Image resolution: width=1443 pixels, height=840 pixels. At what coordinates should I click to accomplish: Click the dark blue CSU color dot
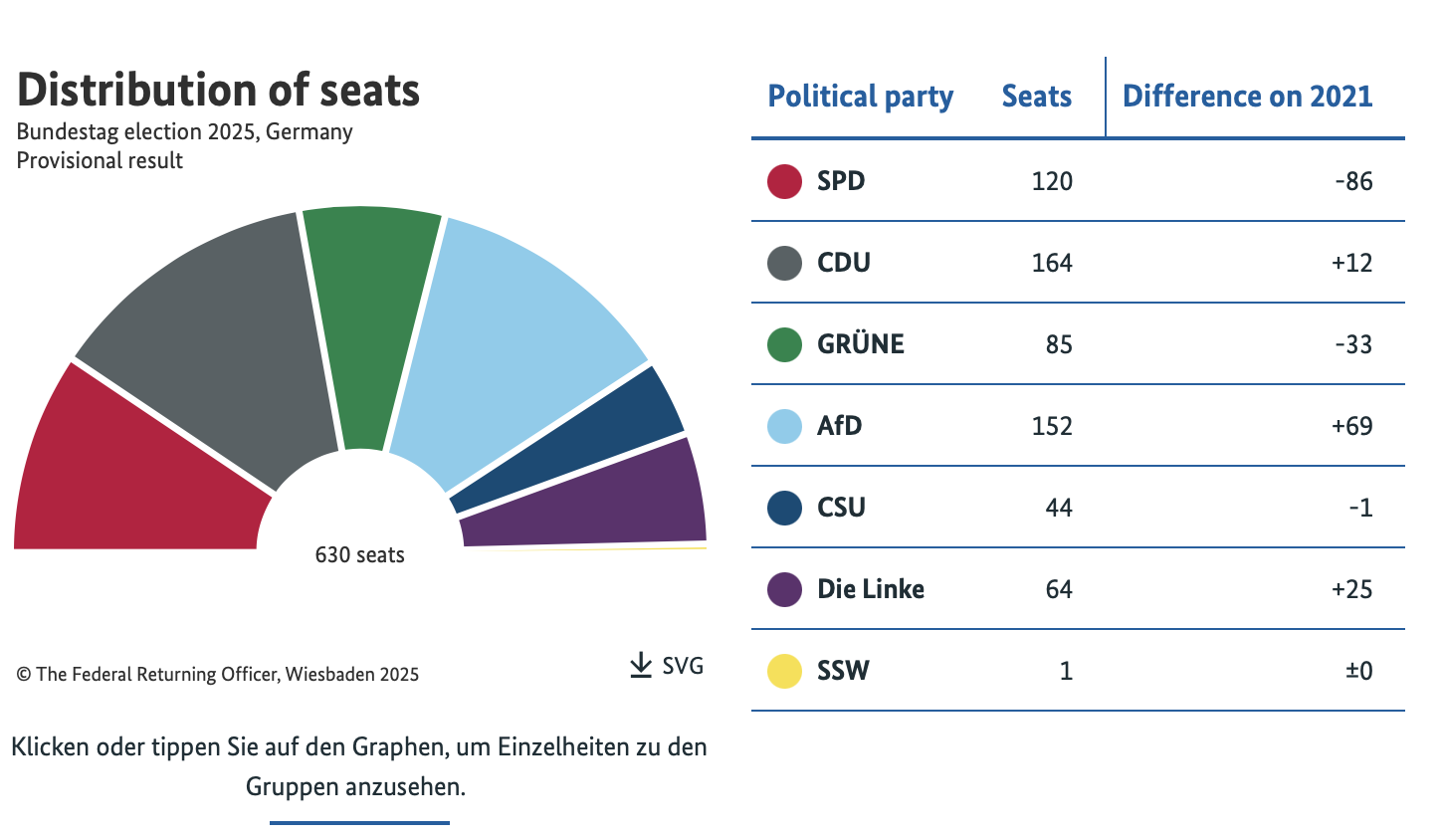click(784, 508)
